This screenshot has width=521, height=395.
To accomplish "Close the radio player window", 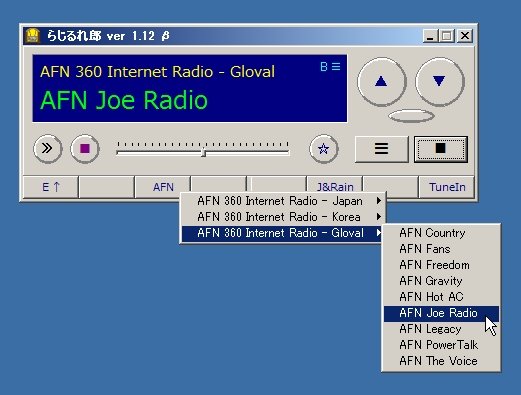I will coord(465,36).
